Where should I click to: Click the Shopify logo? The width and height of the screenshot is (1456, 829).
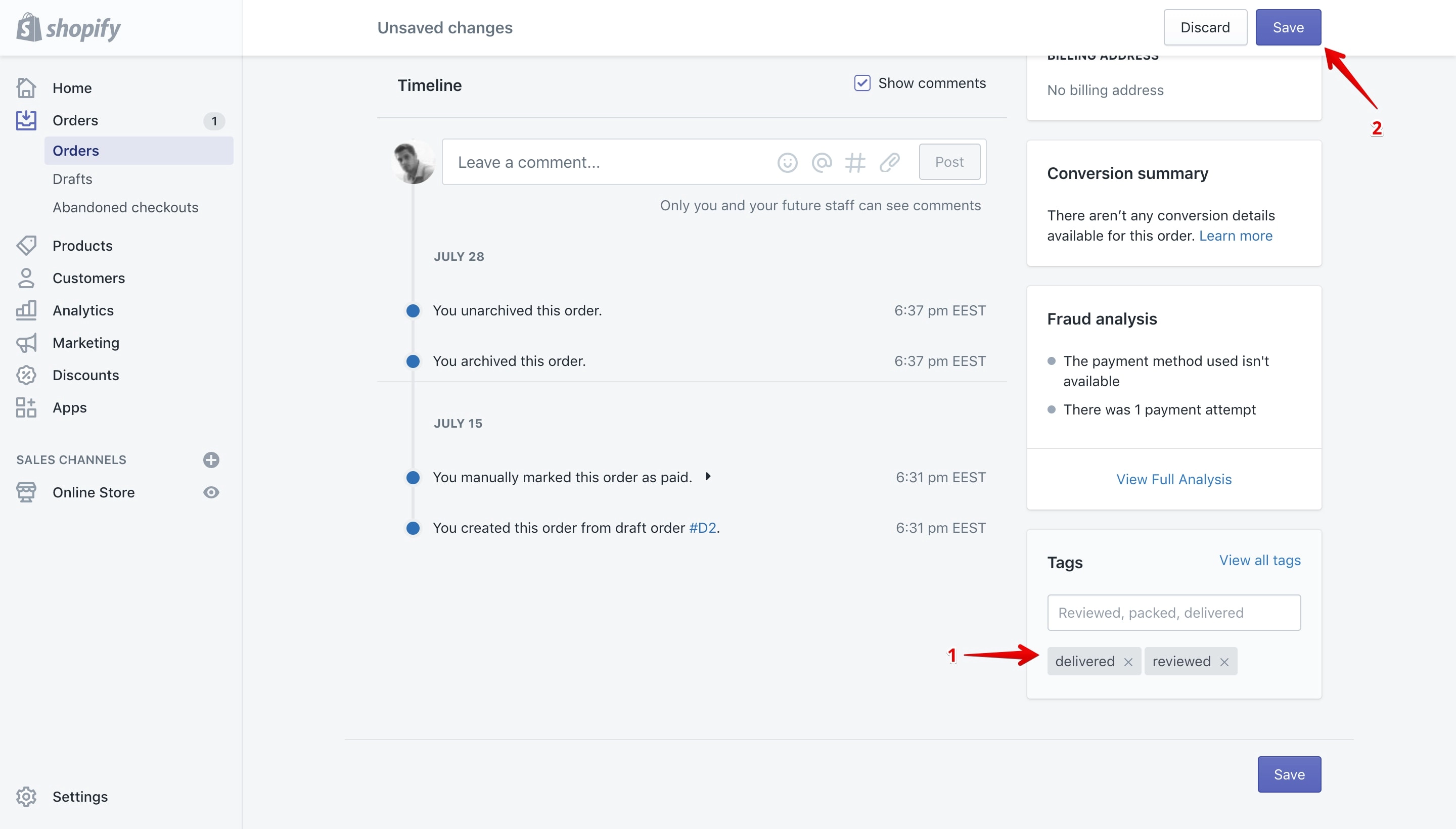coord(68,27)
